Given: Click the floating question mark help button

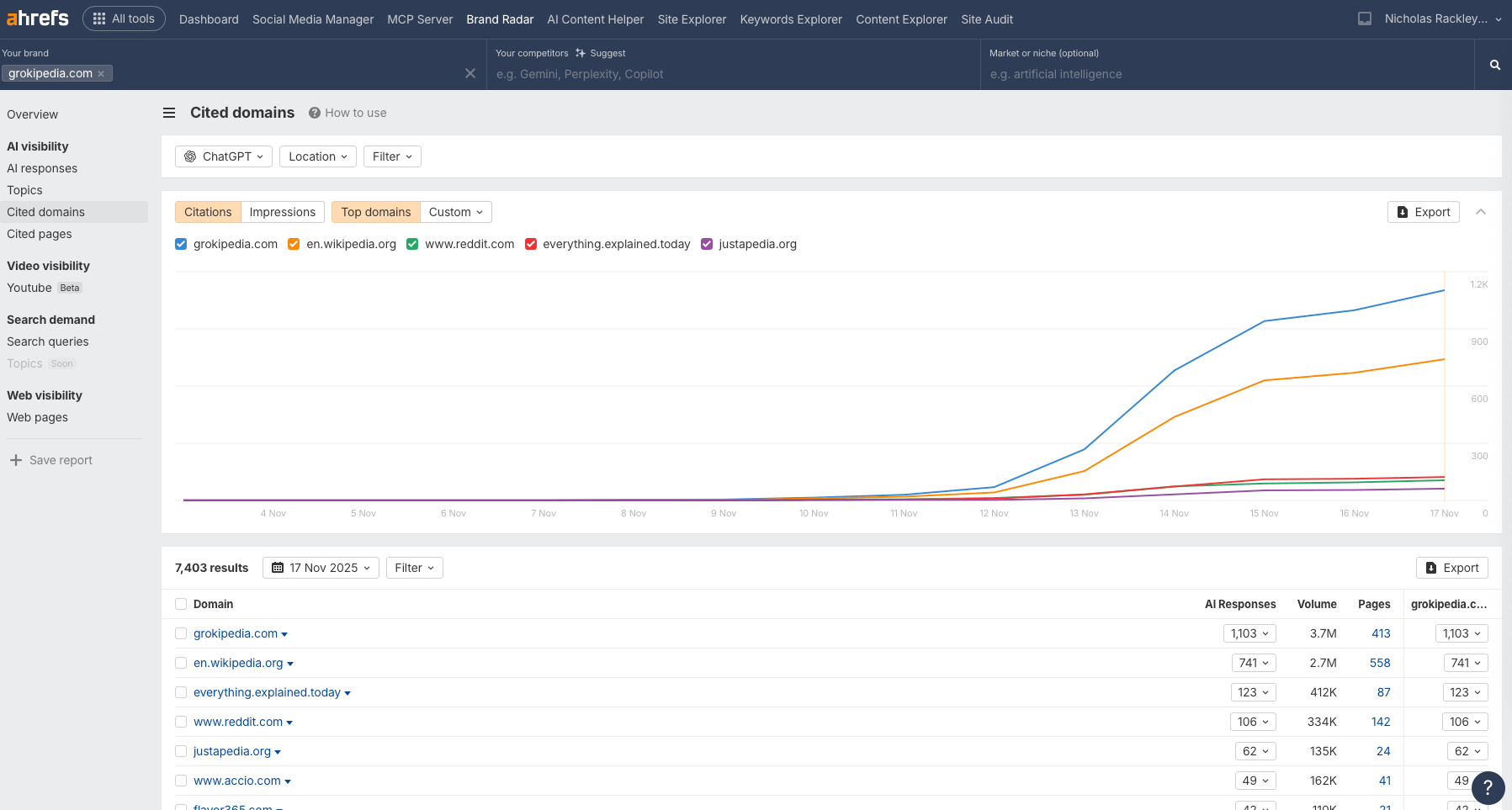Looking at the screenshot, I should pos(1489,788).
